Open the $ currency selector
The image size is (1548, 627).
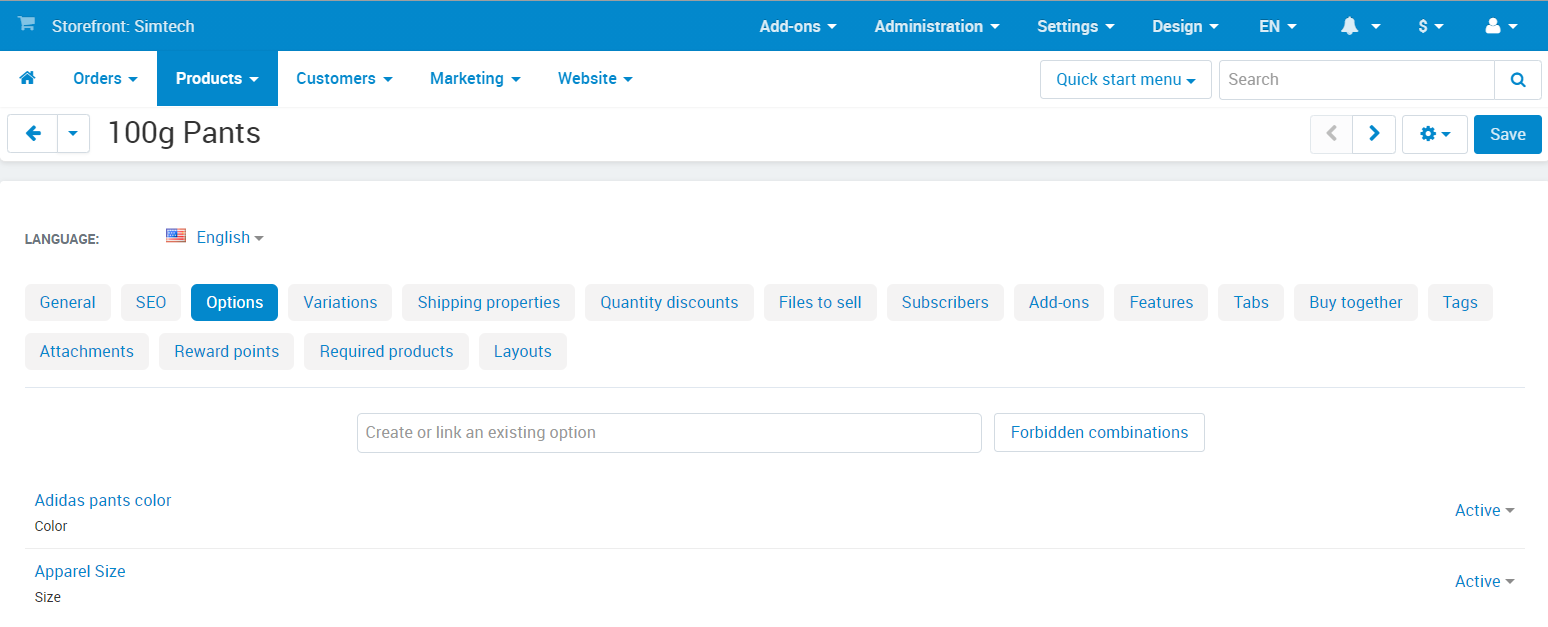[x=1431, y=27]
